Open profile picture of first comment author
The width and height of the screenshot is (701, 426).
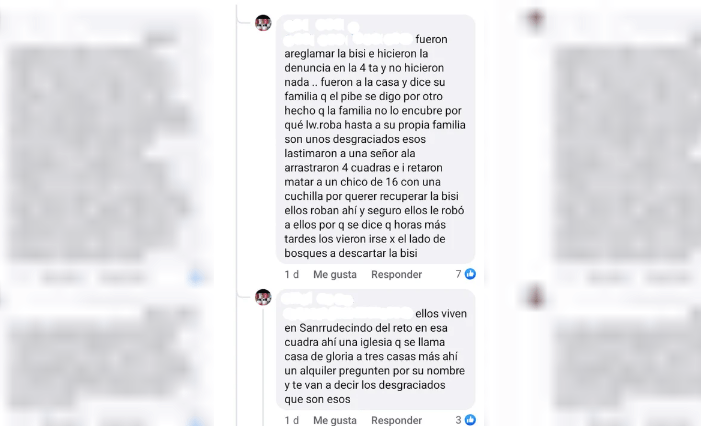pos(263,23)
